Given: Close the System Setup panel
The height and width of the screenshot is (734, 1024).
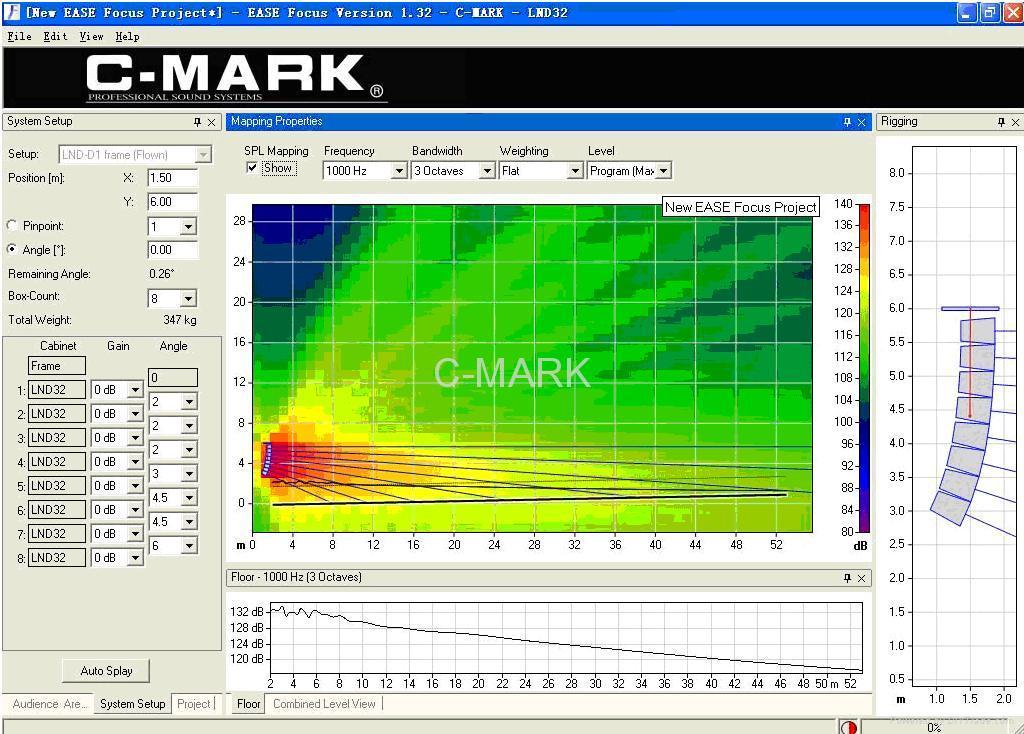Looking at the screenshot, I should [x=212, y=122].
